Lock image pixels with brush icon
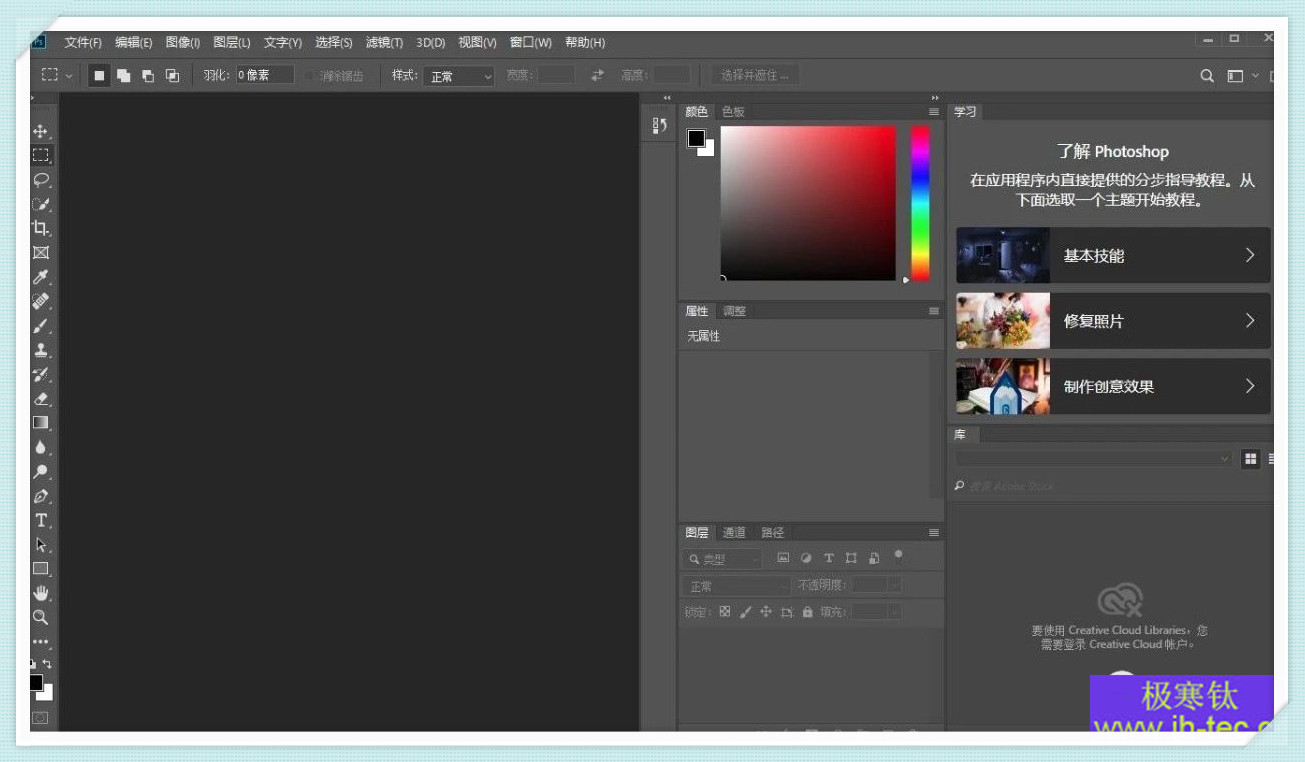1305x762 pixels. (745, 612)
